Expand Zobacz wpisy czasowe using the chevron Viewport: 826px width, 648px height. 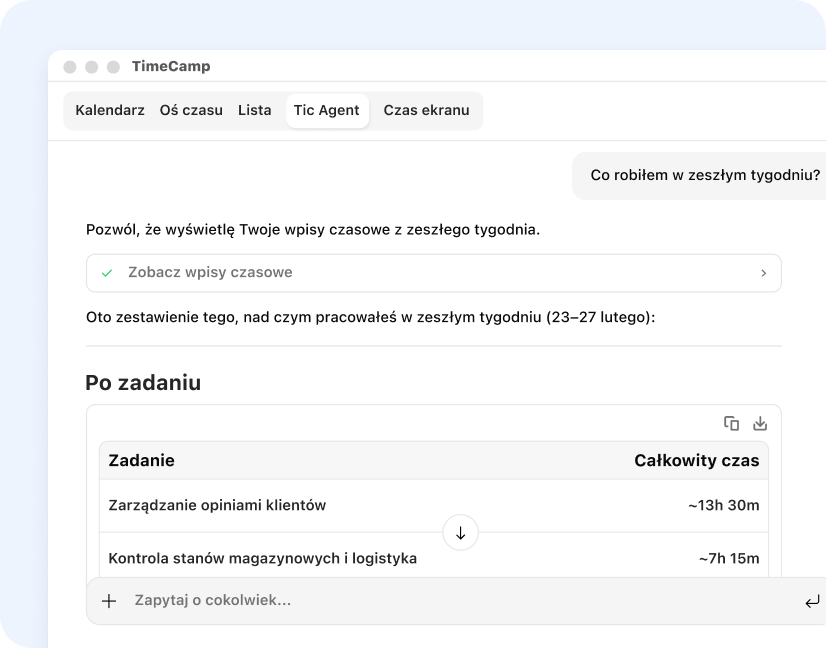pos(763,272)
